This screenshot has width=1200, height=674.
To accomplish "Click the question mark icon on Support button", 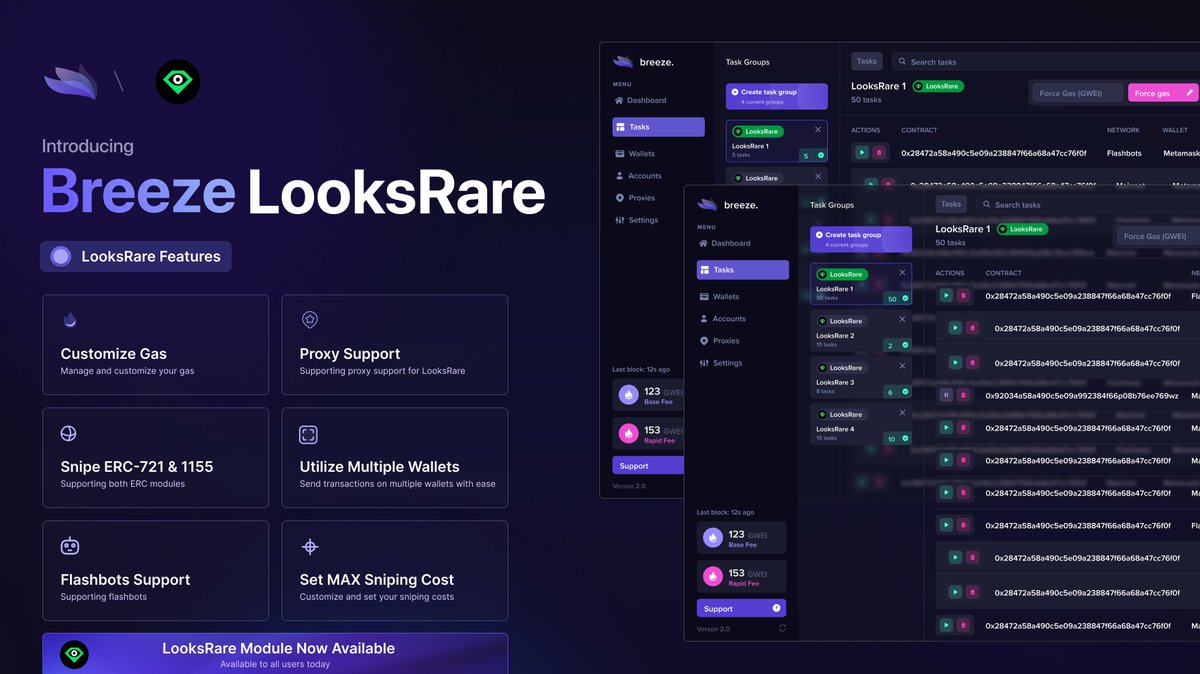I will (x=776, y=608).
